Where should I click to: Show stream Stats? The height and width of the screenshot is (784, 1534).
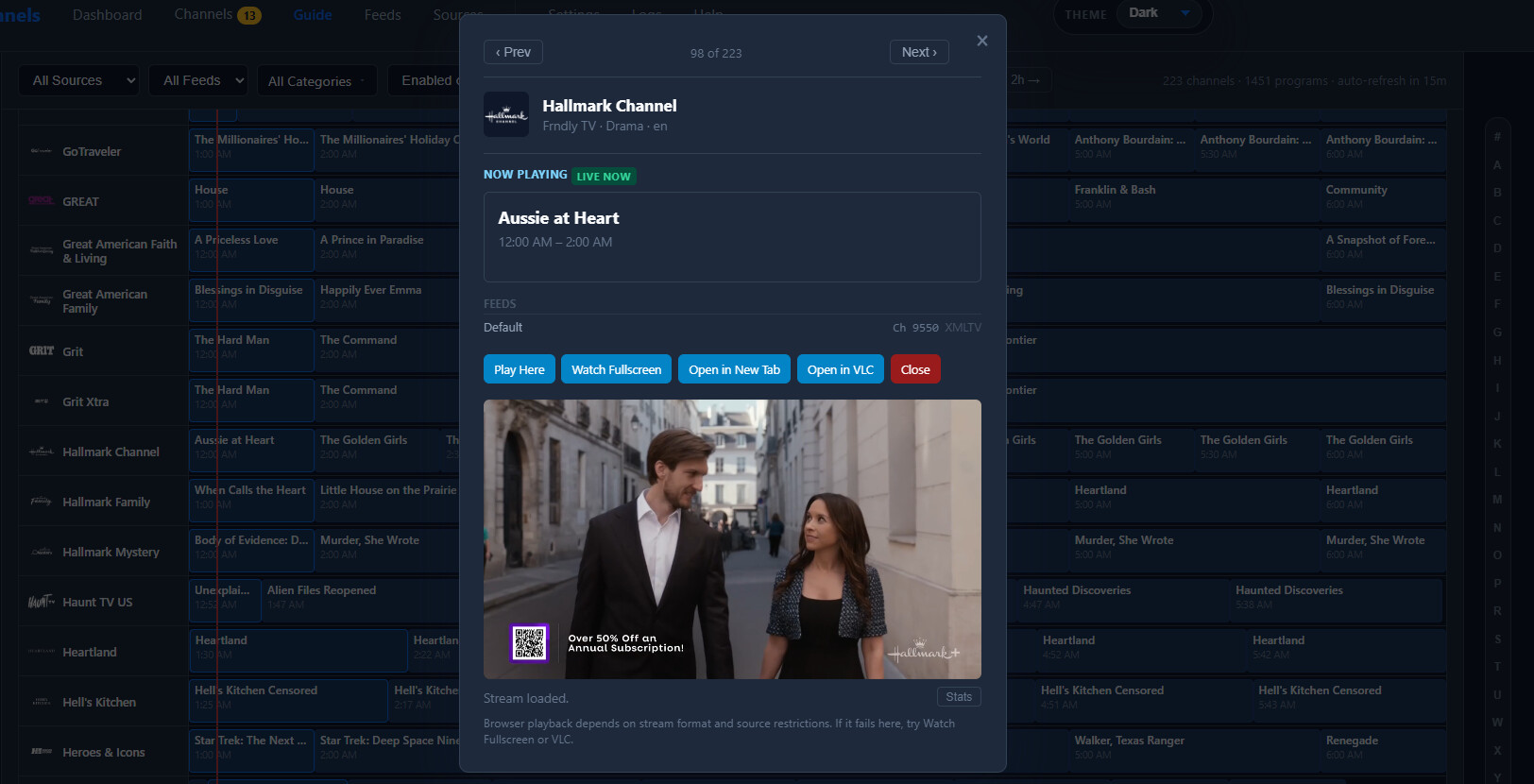(959, 697)
